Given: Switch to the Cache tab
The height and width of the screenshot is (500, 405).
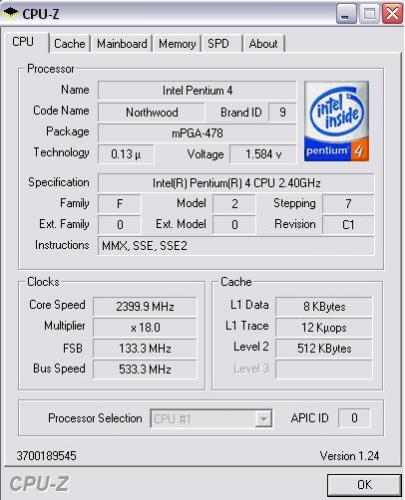Looking at the screenshot, I should pos(70,44).
